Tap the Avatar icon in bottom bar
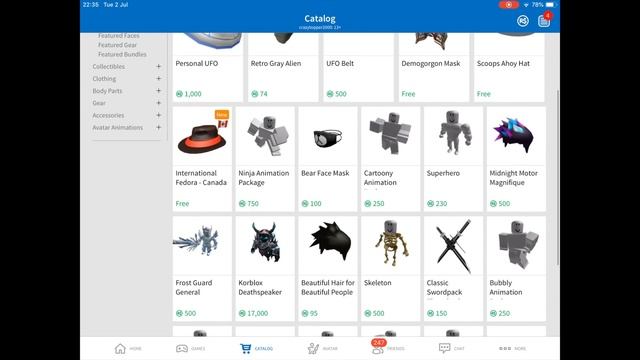This screenshot has width=640, height=360. 313,349
